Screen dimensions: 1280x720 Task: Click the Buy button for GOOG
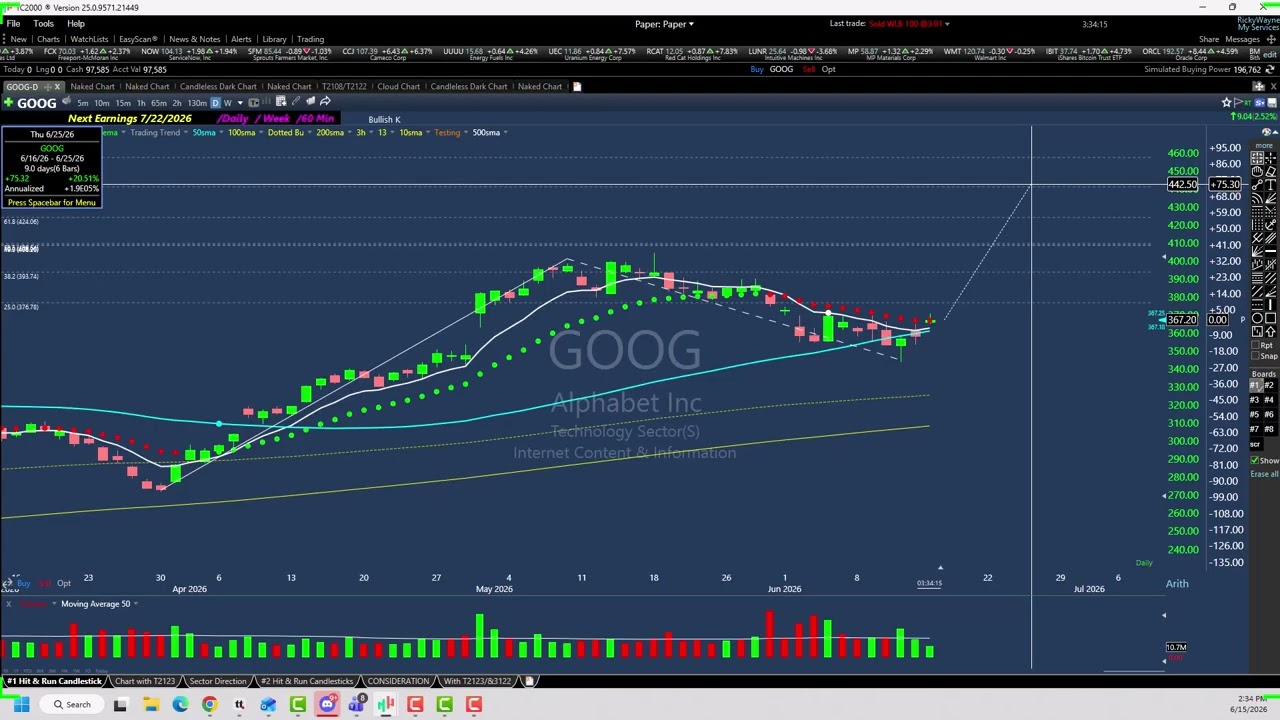point(757,69)
